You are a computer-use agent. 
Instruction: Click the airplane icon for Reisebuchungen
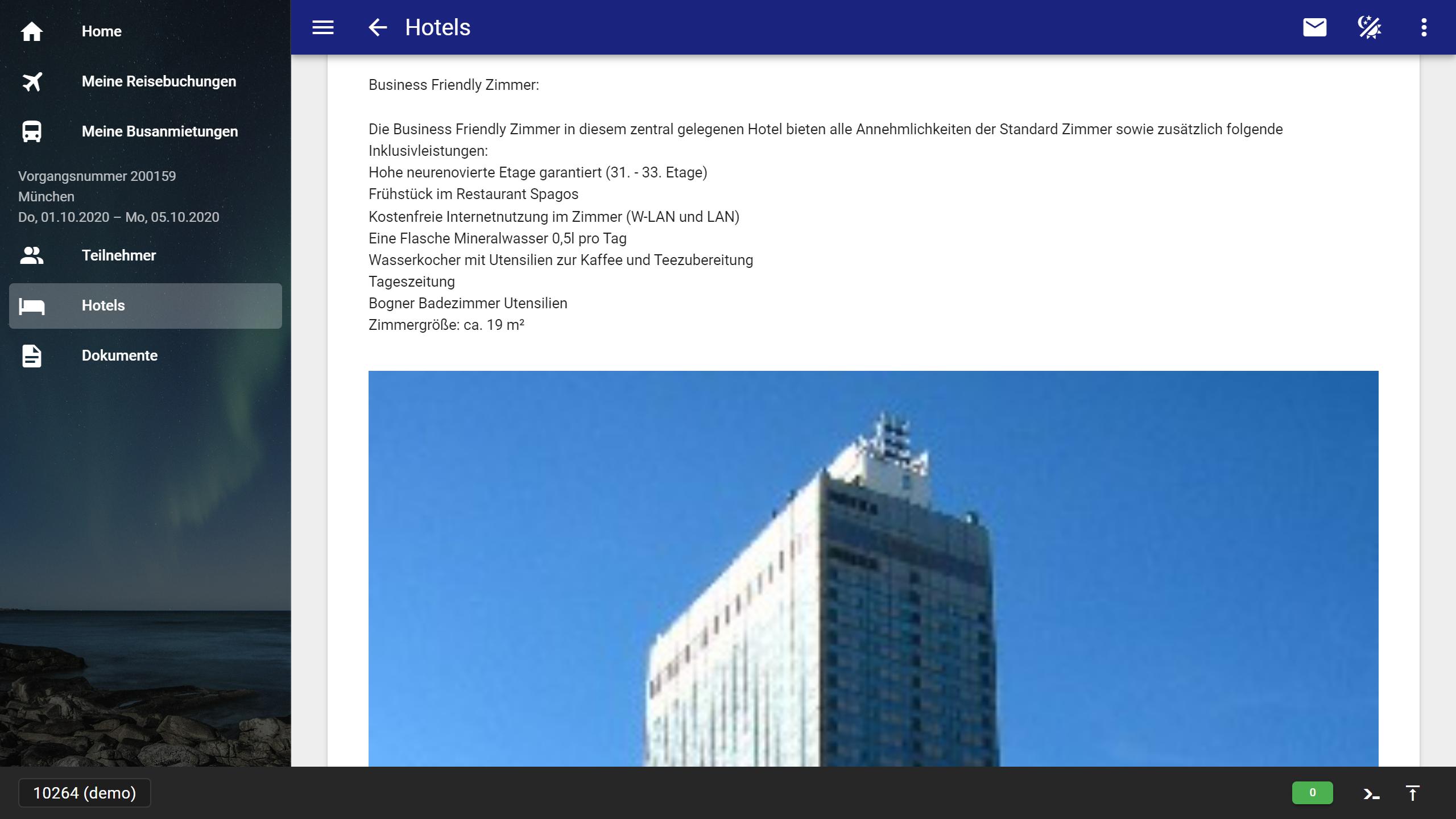pos(32,81)
